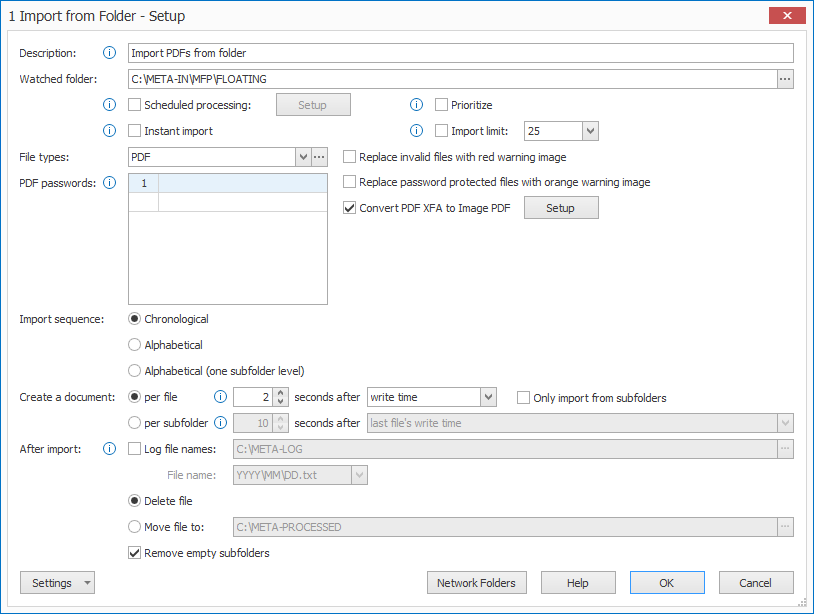
Task: Click info icon beside After import
Action: point(110,448)
